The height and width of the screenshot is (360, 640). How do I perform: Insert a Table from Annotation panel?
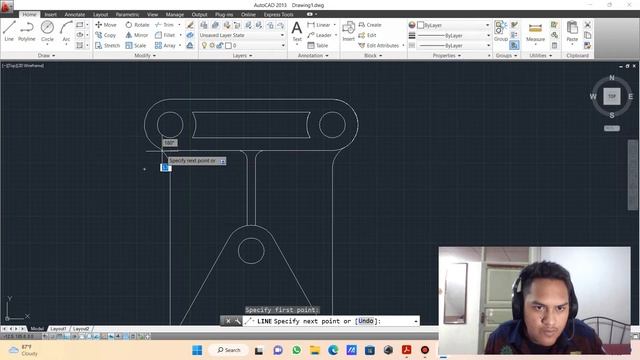pyautogui.click(x=318, y=45)
